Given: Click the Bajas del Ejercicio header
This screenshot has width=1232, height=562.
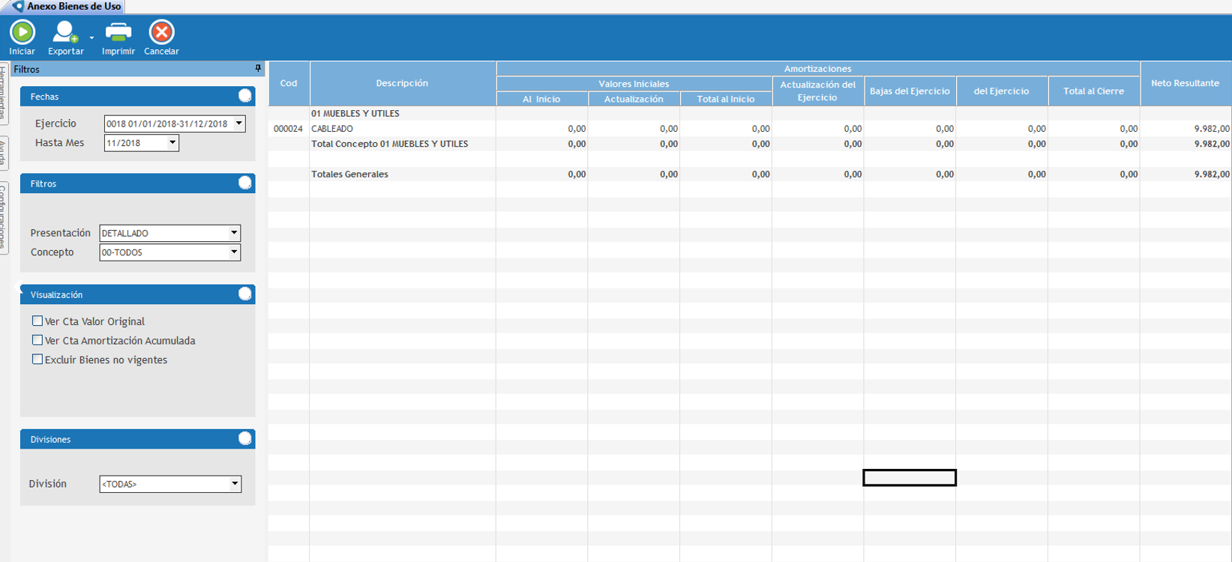Looking at the screenshot, I should (x=910, y=91).
